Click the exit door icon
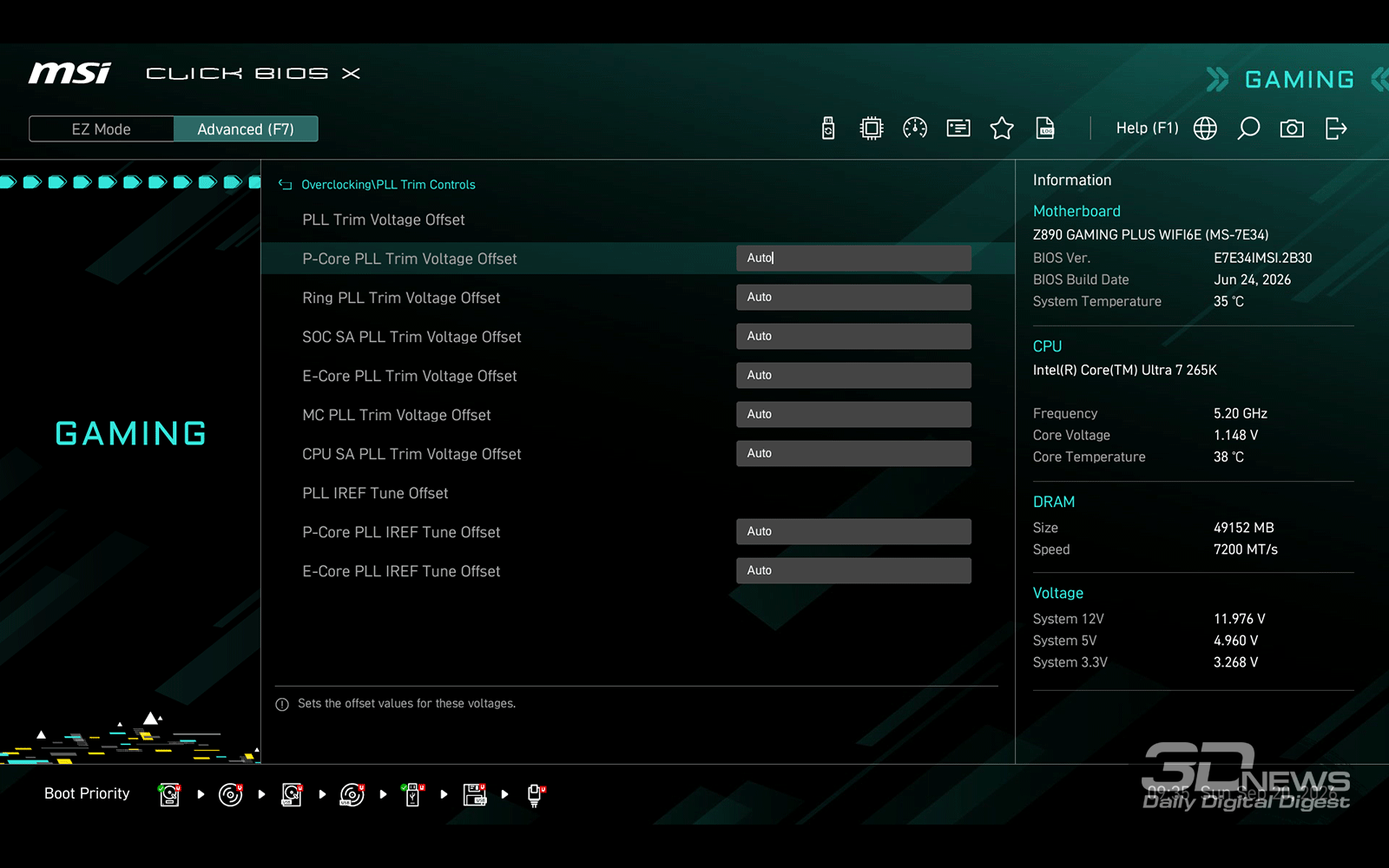 pyautogui.click(x=1336, y=128)
